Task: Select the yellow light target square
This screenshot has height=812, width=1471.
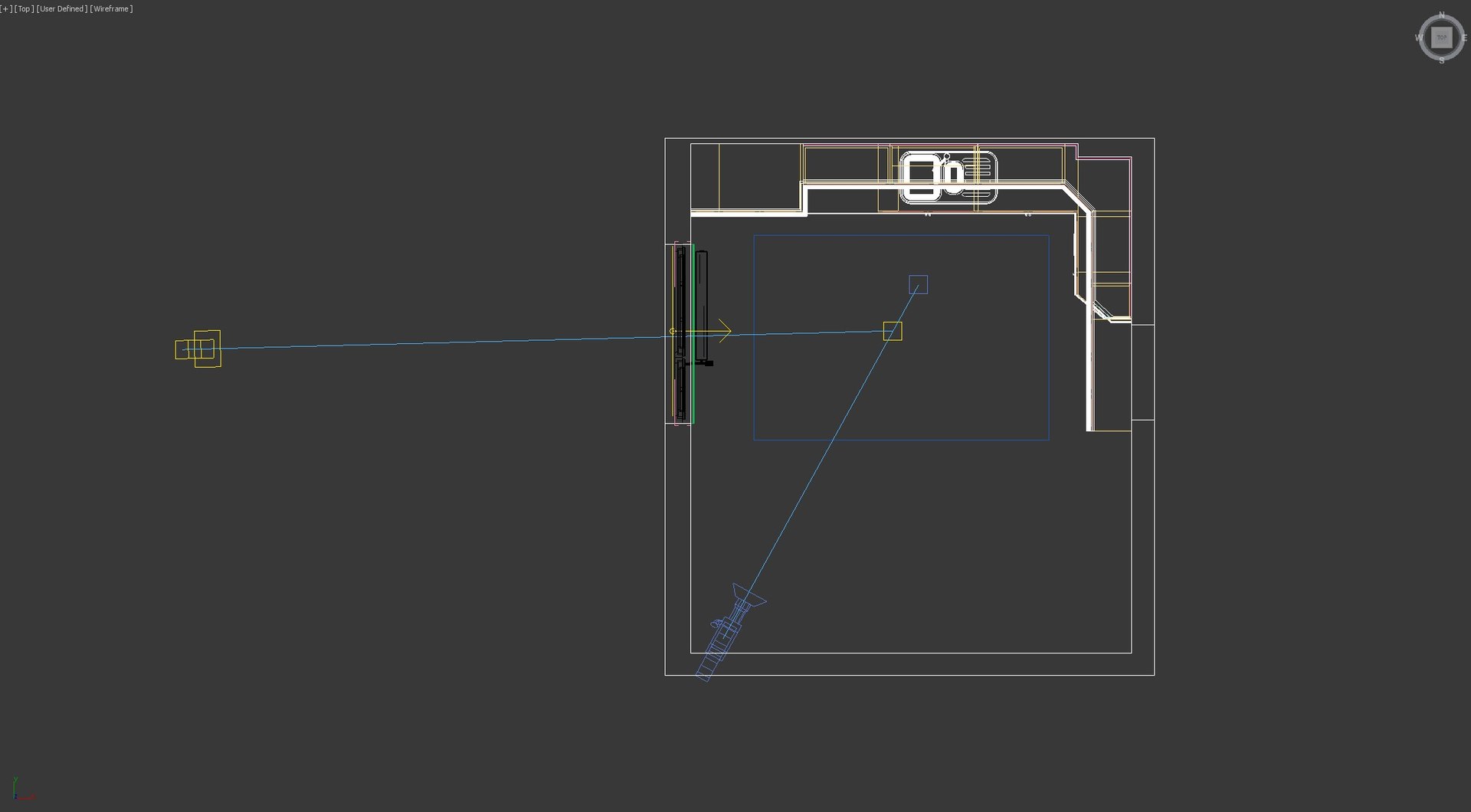Action: [893, 331]
